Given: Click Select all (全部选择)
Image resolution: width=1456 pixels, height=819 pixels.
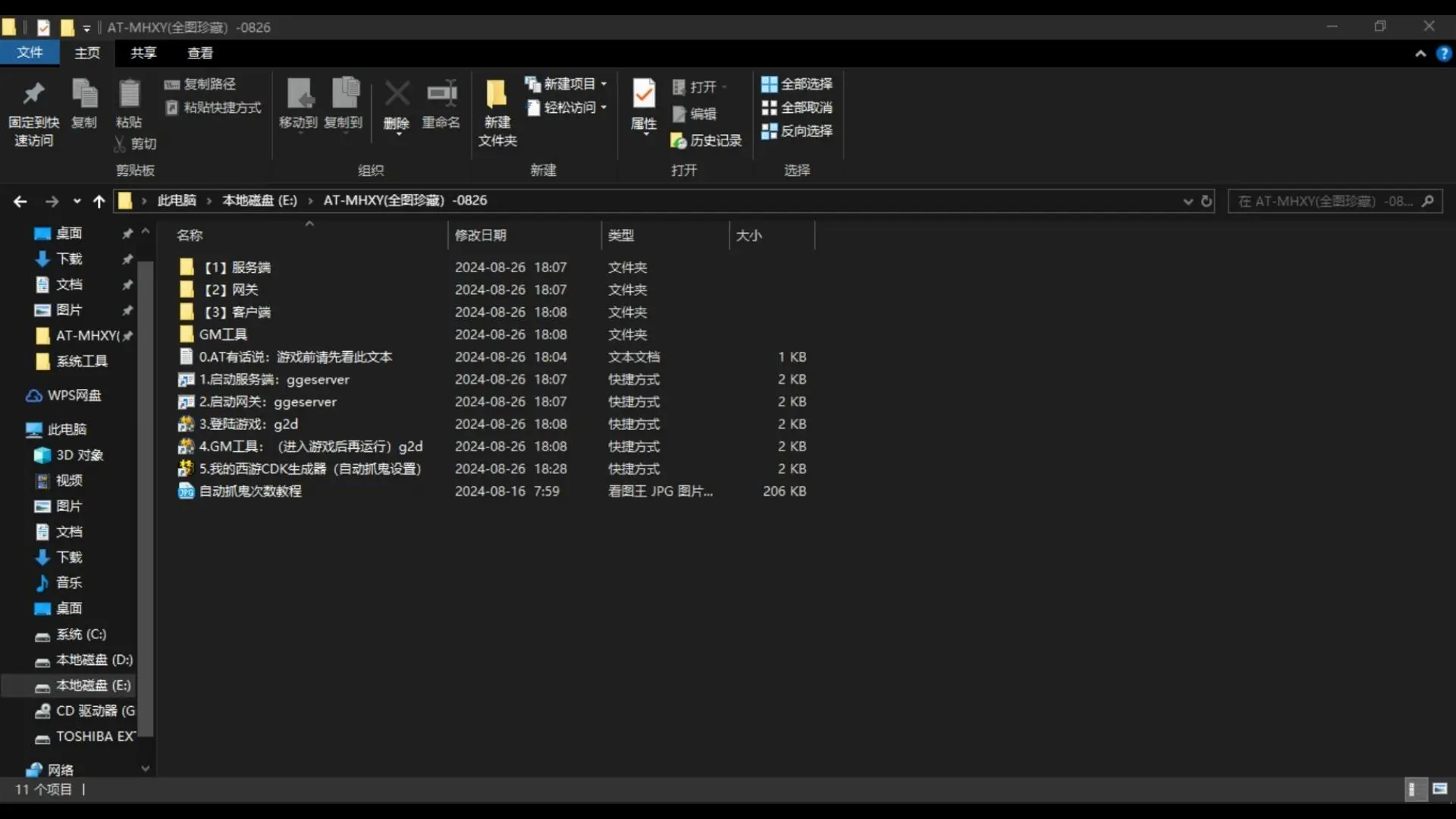Looking at the screenshot, I should pos(797,84).
